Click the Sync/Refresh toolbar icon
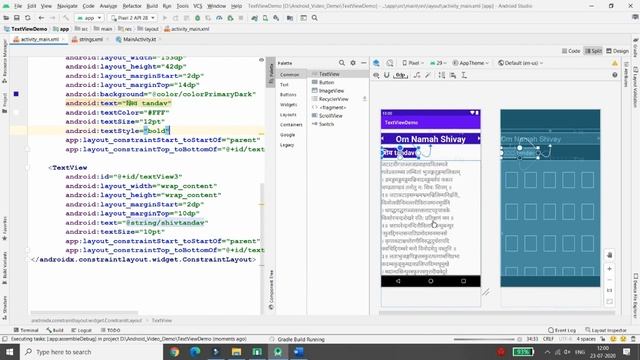The width and height of the screenshot is (640, 360). [x=28, y=18]
